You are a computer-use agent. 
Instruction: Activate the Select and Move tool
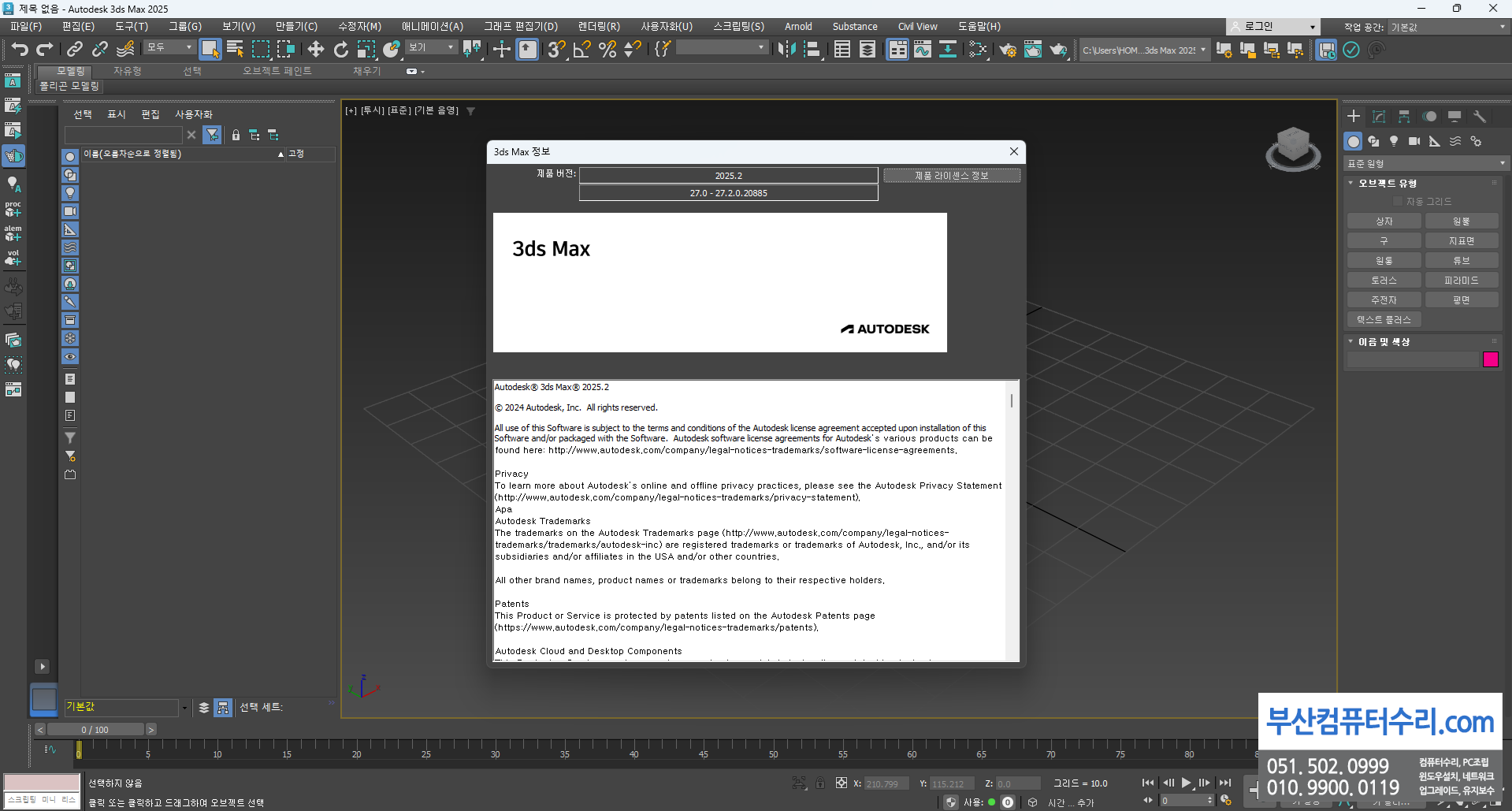[315, 50]
